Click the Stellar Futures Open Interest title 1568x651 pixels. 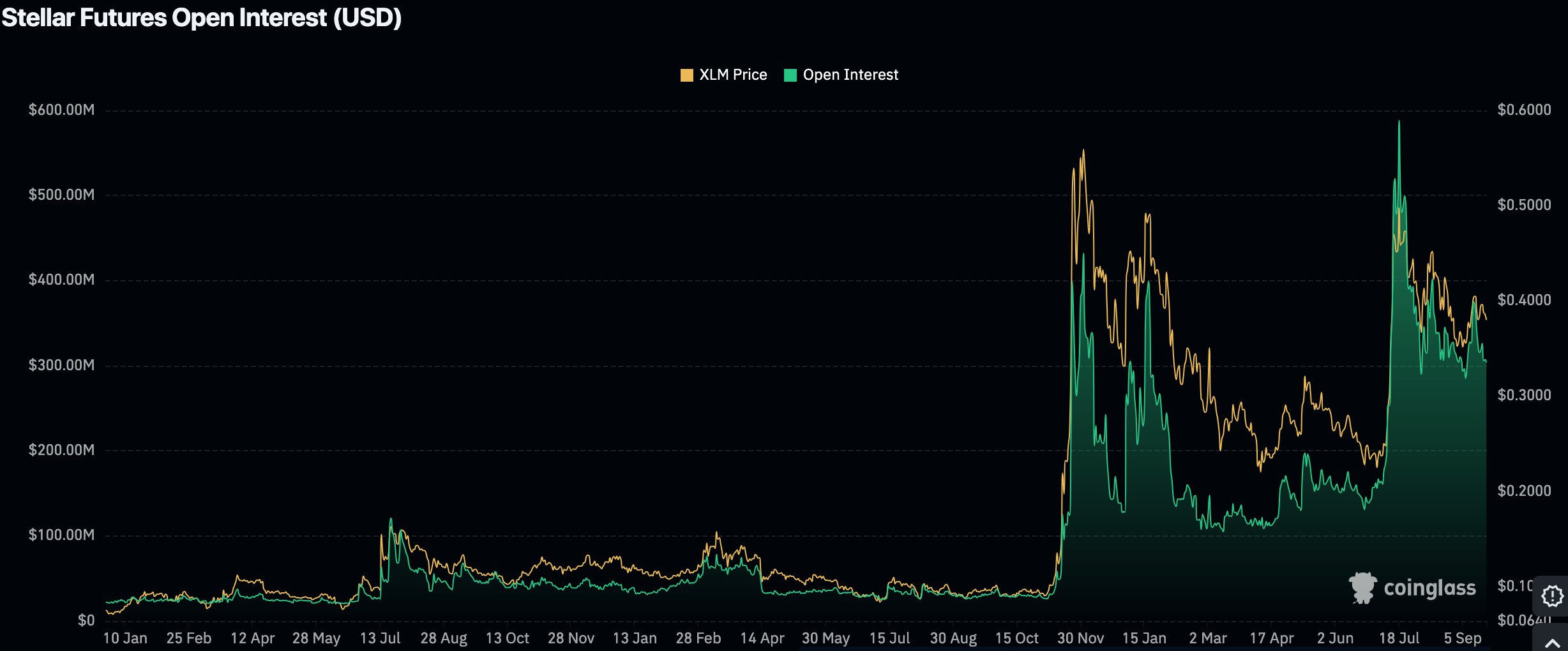click(x=201, y=17)
